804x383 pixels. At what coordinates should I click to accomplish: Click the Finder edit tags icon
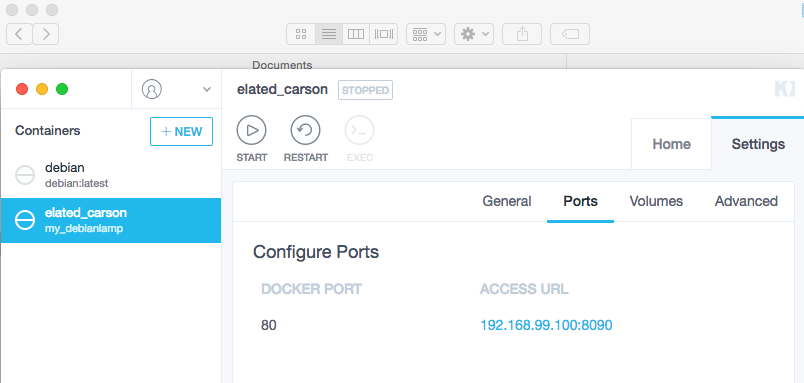pos(570,34)
